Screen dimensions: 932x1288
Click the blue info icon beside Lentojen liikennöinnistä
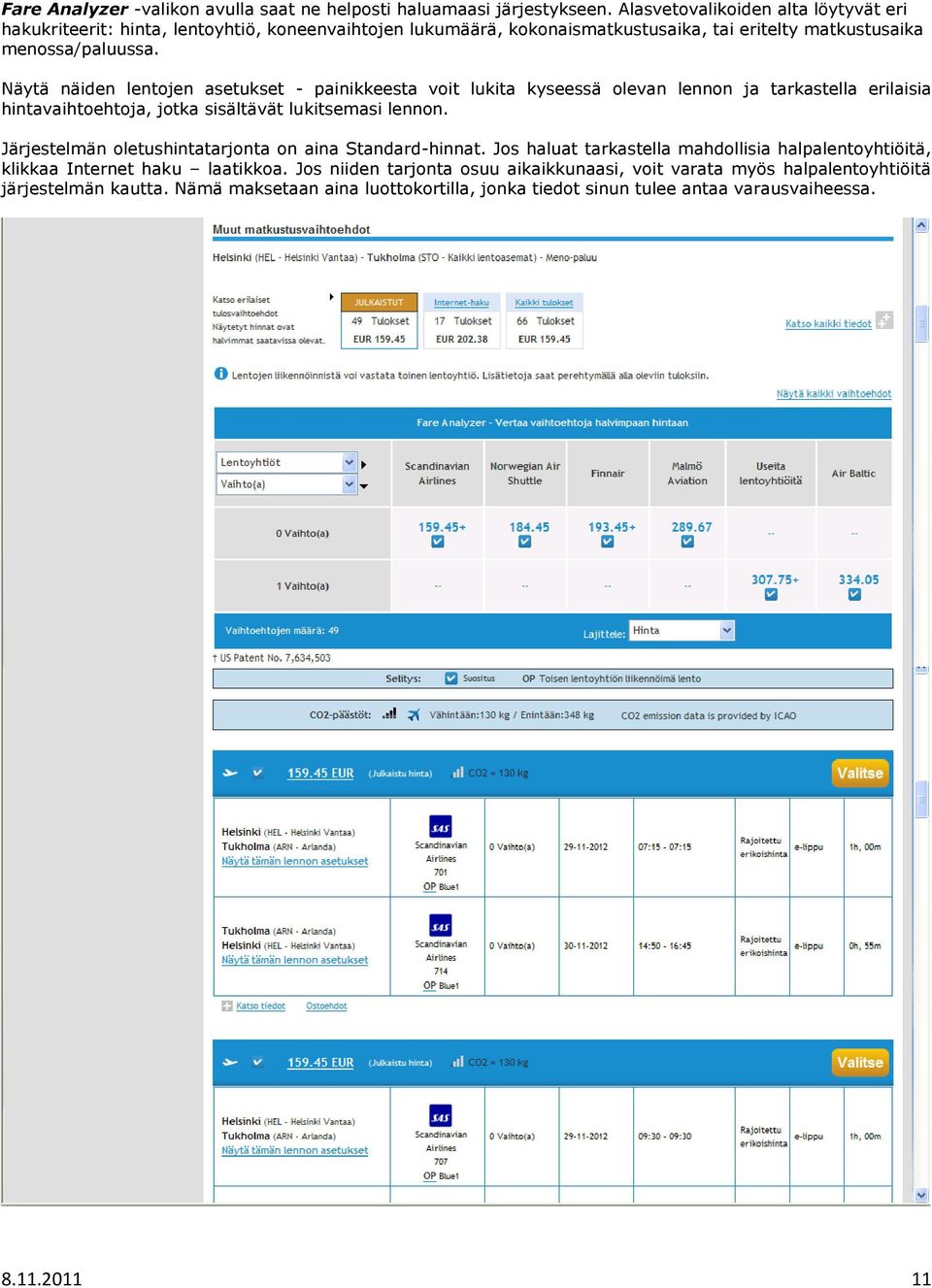(x=220, y=374)
